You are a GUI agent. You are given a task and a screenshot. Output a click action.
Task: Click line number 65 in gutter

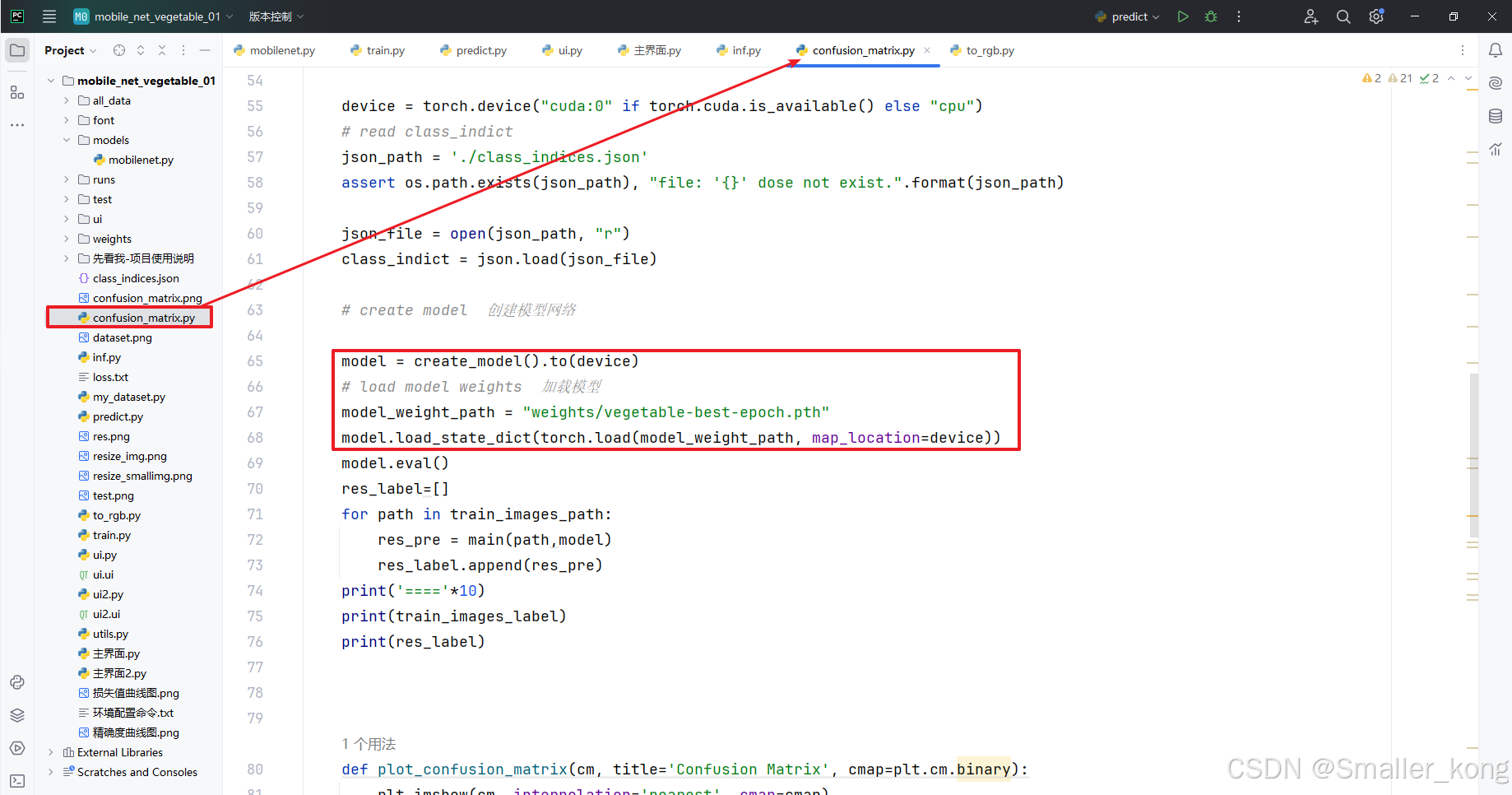pyautogui.click(x=255, y=361)
